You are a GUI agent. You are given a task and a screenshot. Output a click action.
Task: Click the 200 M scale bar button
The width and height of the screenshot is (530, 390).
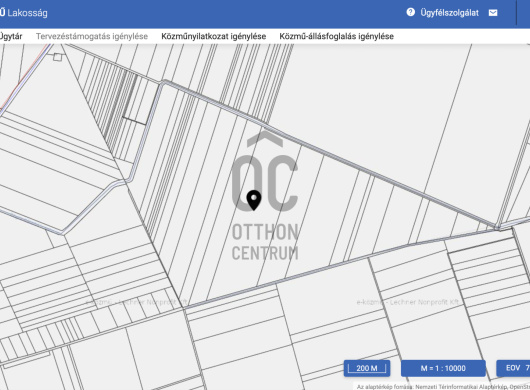[x=367, y=368]
